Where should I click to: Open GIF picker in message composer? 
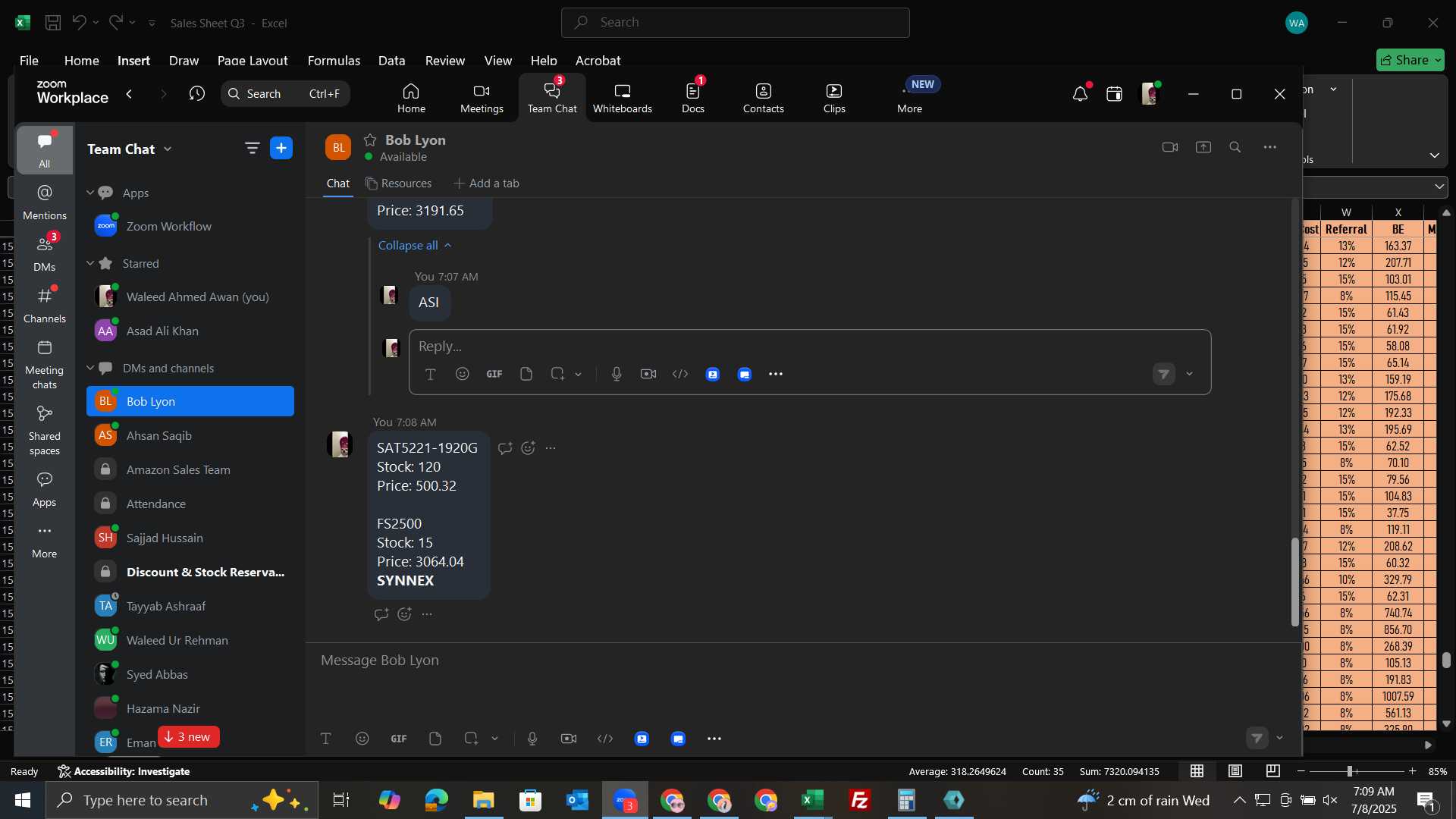click(399, 739)
